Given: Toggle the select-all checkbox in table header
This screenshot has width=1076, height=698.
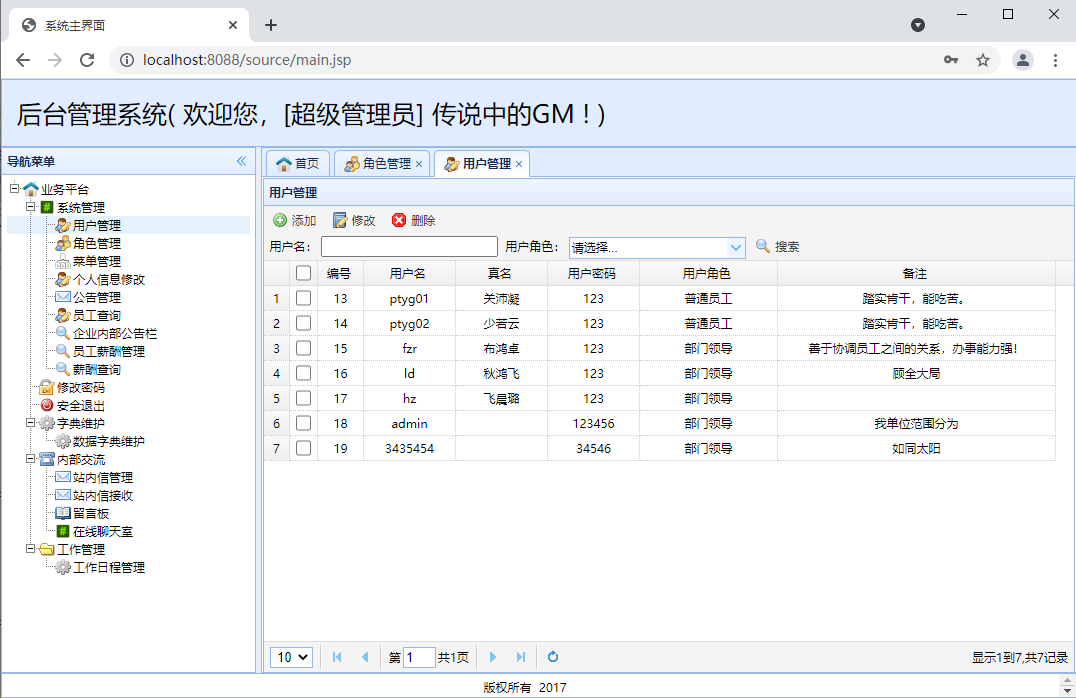Looking at the screenshot, I should 303,273.
